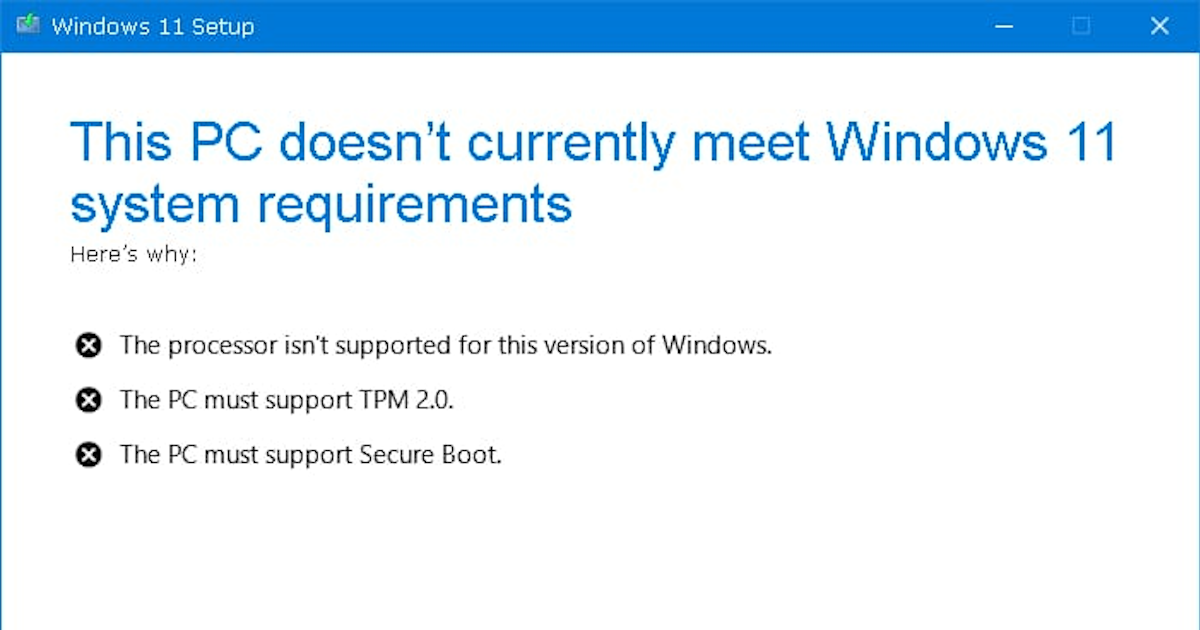Maximize the setup dialog window
The height and width of the screenshot is (630, 1200).
click(1081, 26)
